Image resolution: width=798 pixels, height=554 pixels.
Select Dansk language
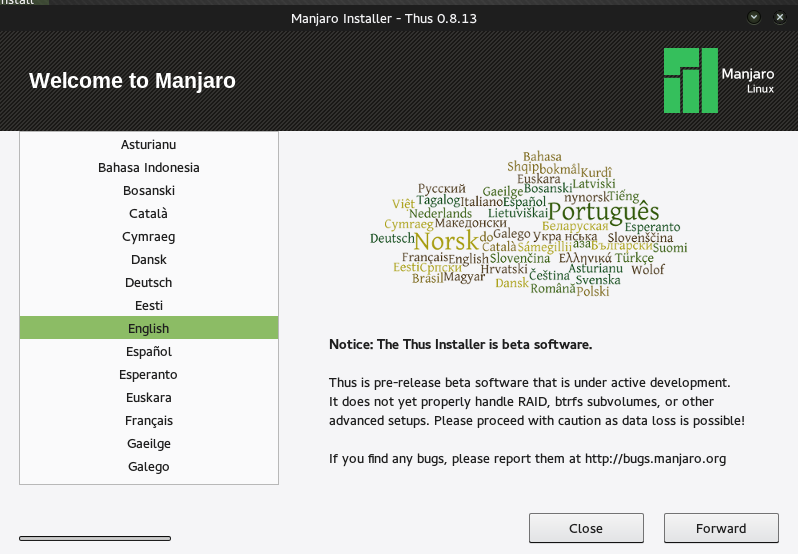pyautogui.click(x=149, y=259)
